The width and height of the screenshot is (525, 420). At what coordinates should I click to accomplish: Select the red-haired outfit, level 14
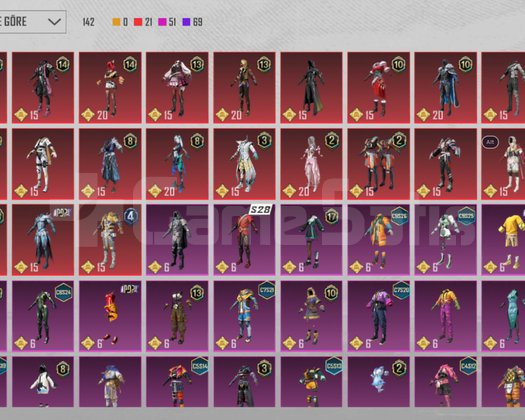(x=110, y=88)
